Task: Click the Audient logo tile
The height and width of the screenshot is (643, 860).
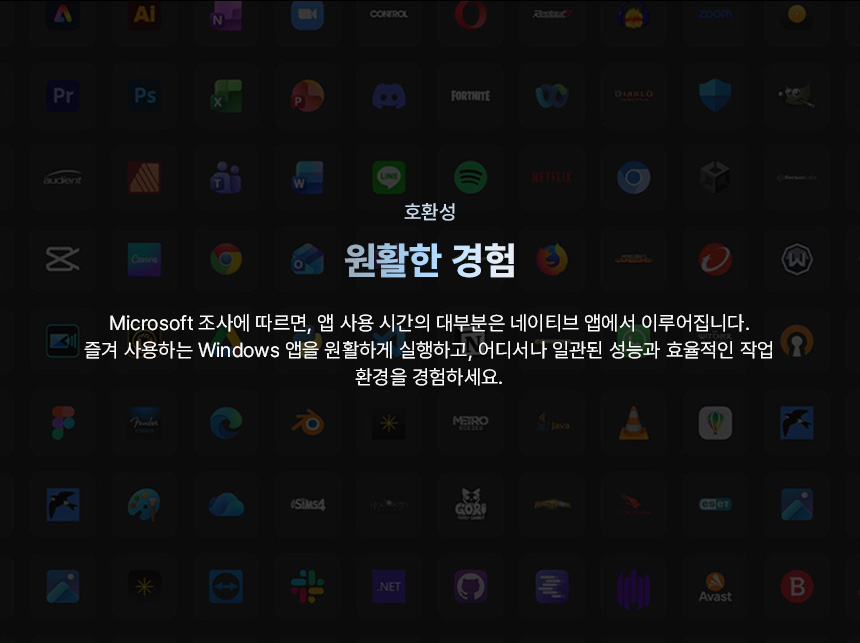Action: point(63,177)
